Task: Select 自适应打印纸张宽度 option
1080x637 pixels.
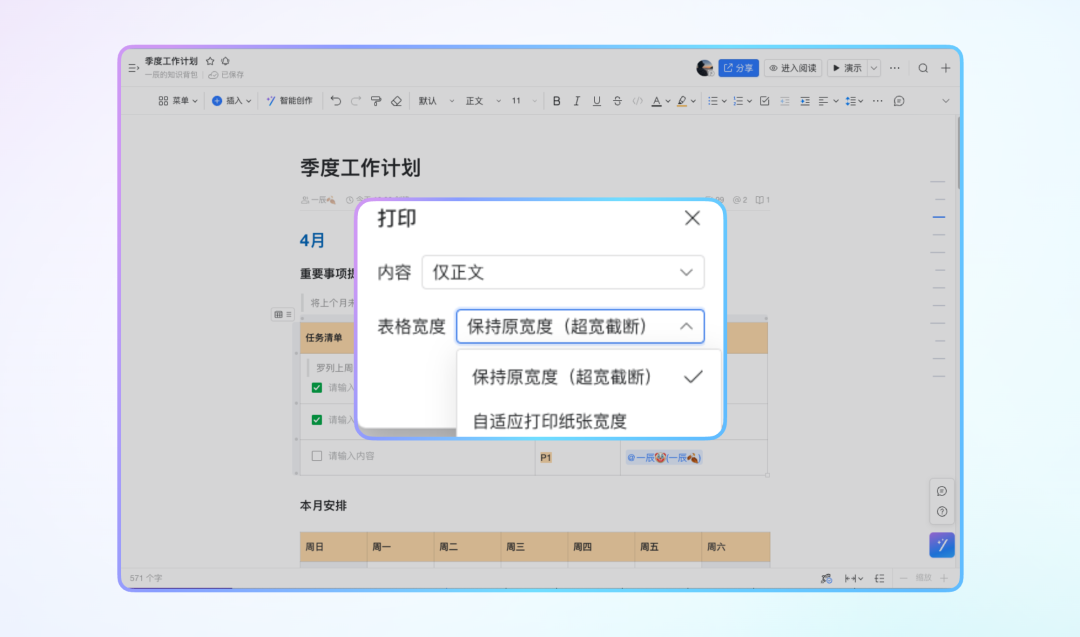Action: coord(549,421)
